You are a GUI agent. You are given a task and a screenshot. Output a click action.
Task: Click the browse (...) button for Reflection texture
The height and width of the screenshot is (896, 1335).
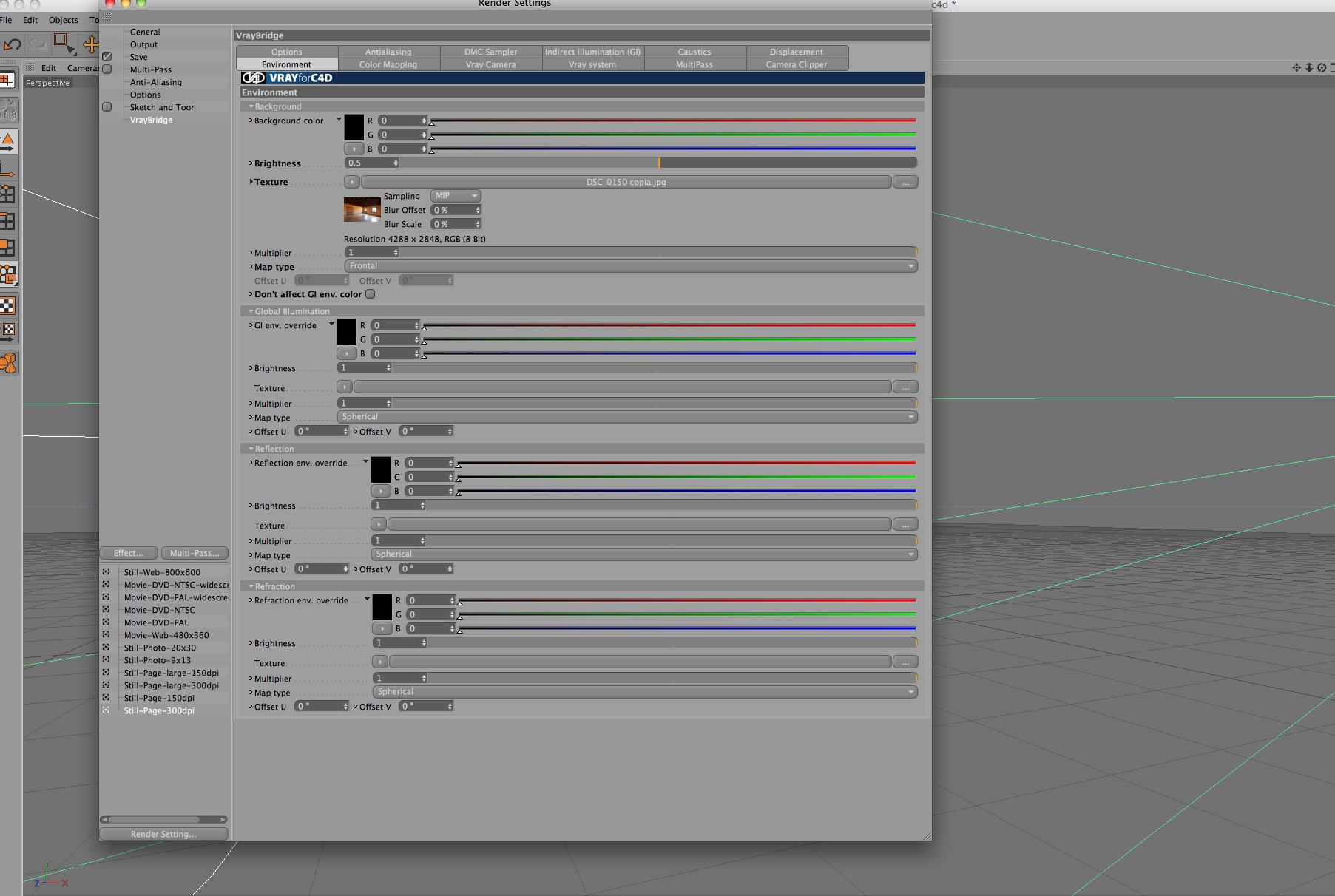(x=905, y=525)
